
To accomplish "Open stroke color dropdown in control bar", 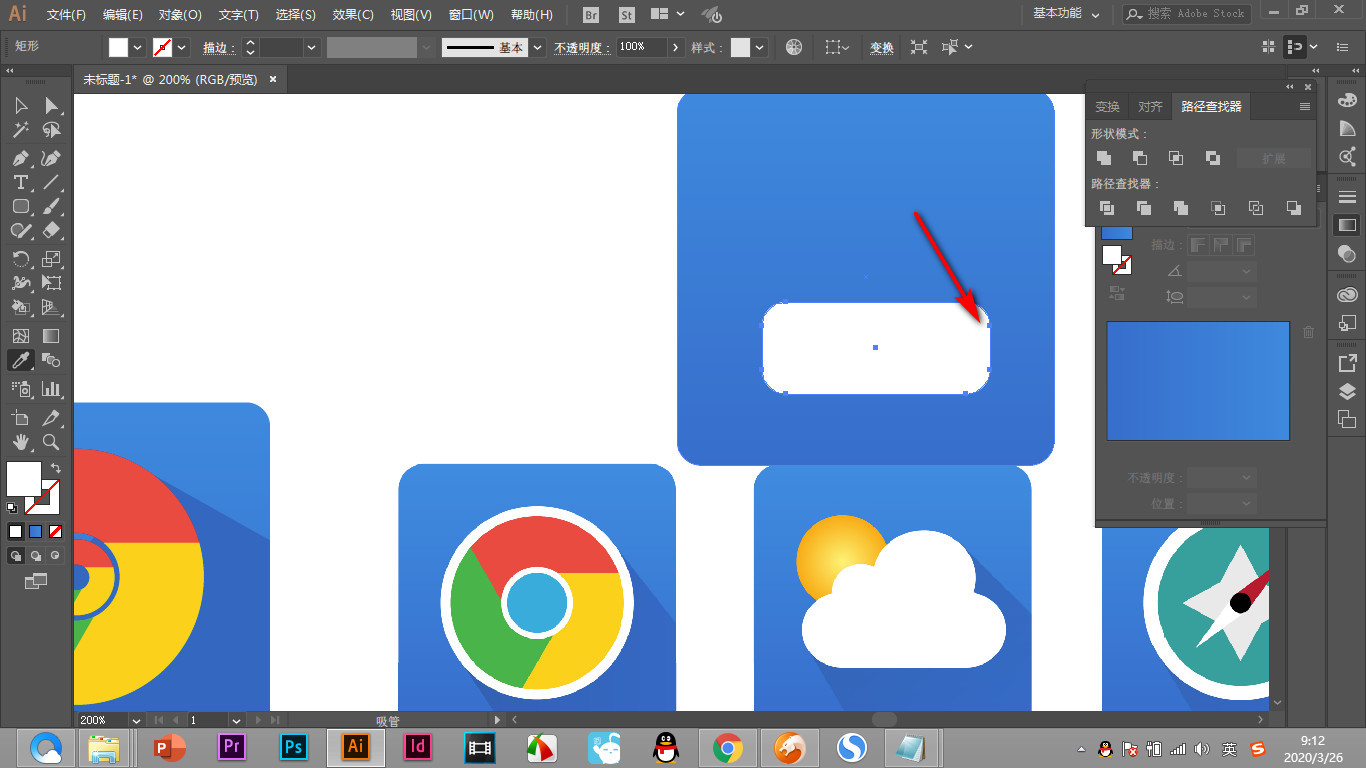I will (182, 47).
